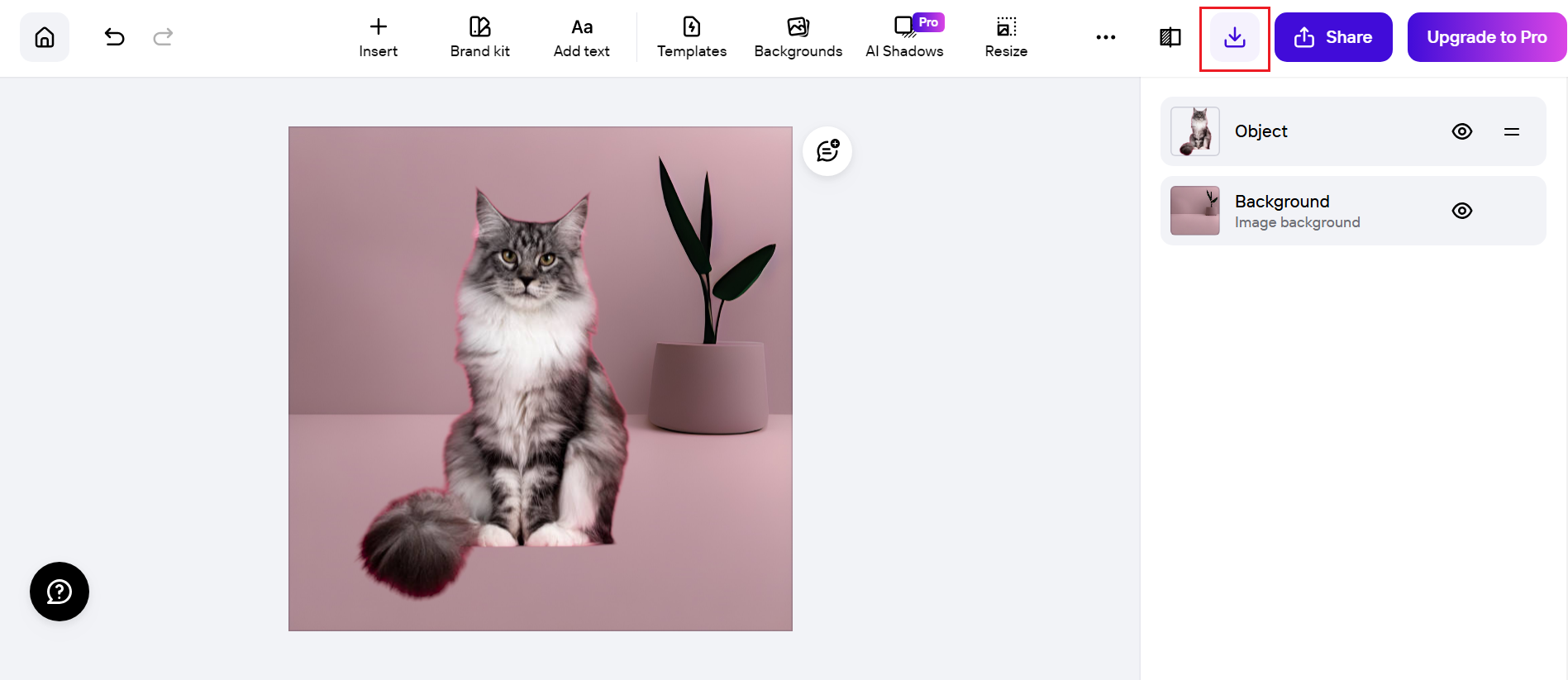This screenshot has height=680, width=1568.
Task: Apply AI Shadows to the image
Action: coord(904,38)
